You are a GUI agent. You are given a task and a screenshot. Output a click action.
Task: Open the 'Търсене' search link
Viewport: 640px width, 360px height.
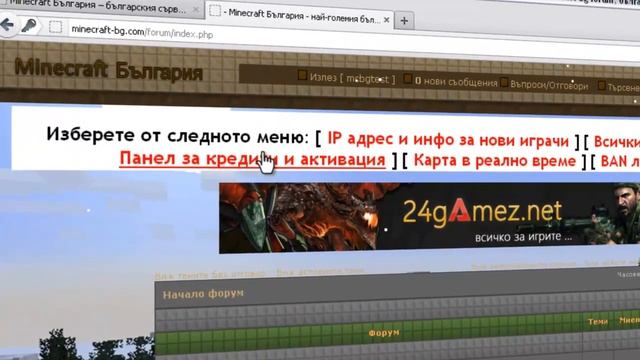click(x=624, y=87)
